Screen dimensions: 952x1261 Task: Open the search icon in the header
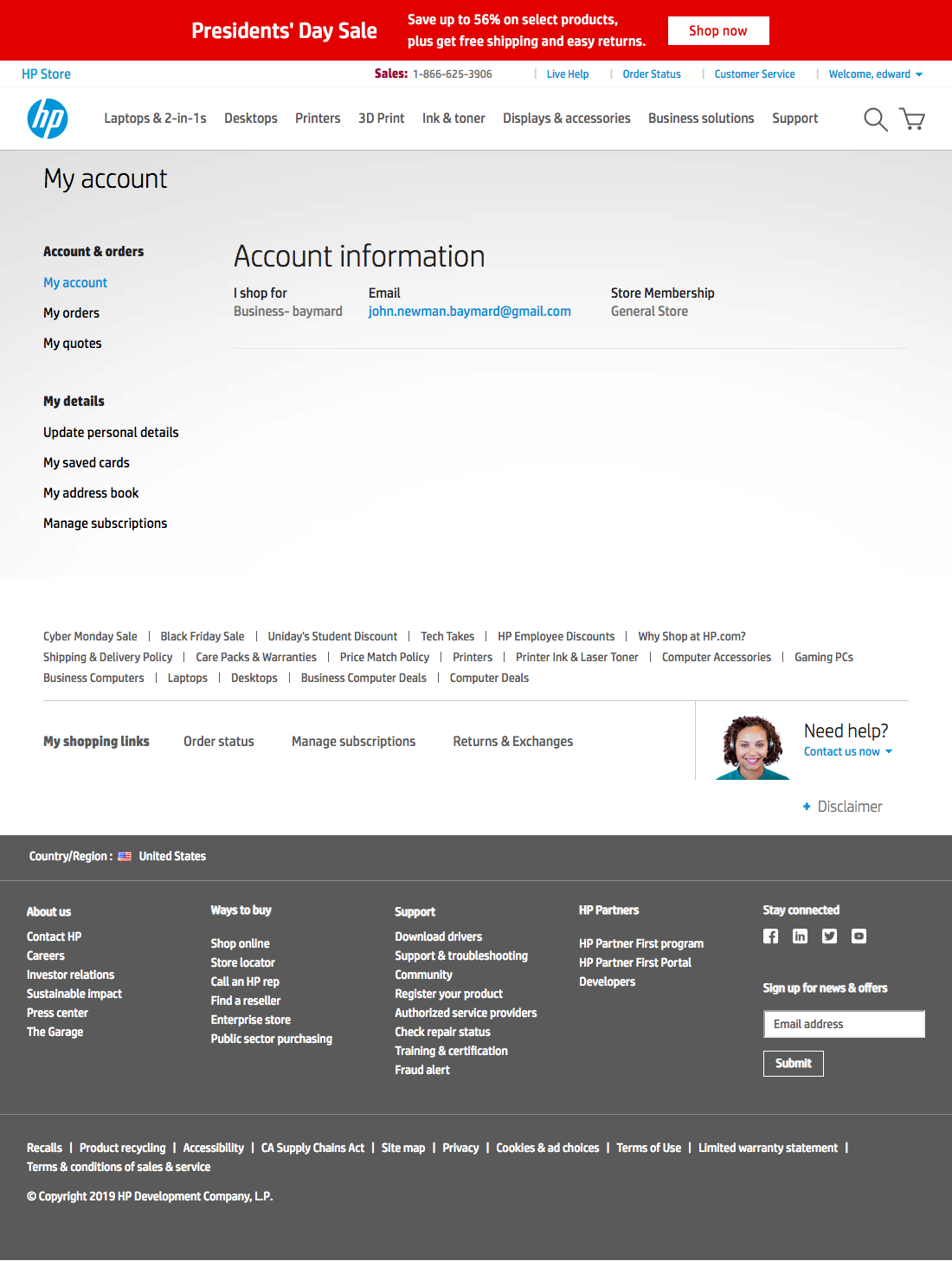pos(875,119)
